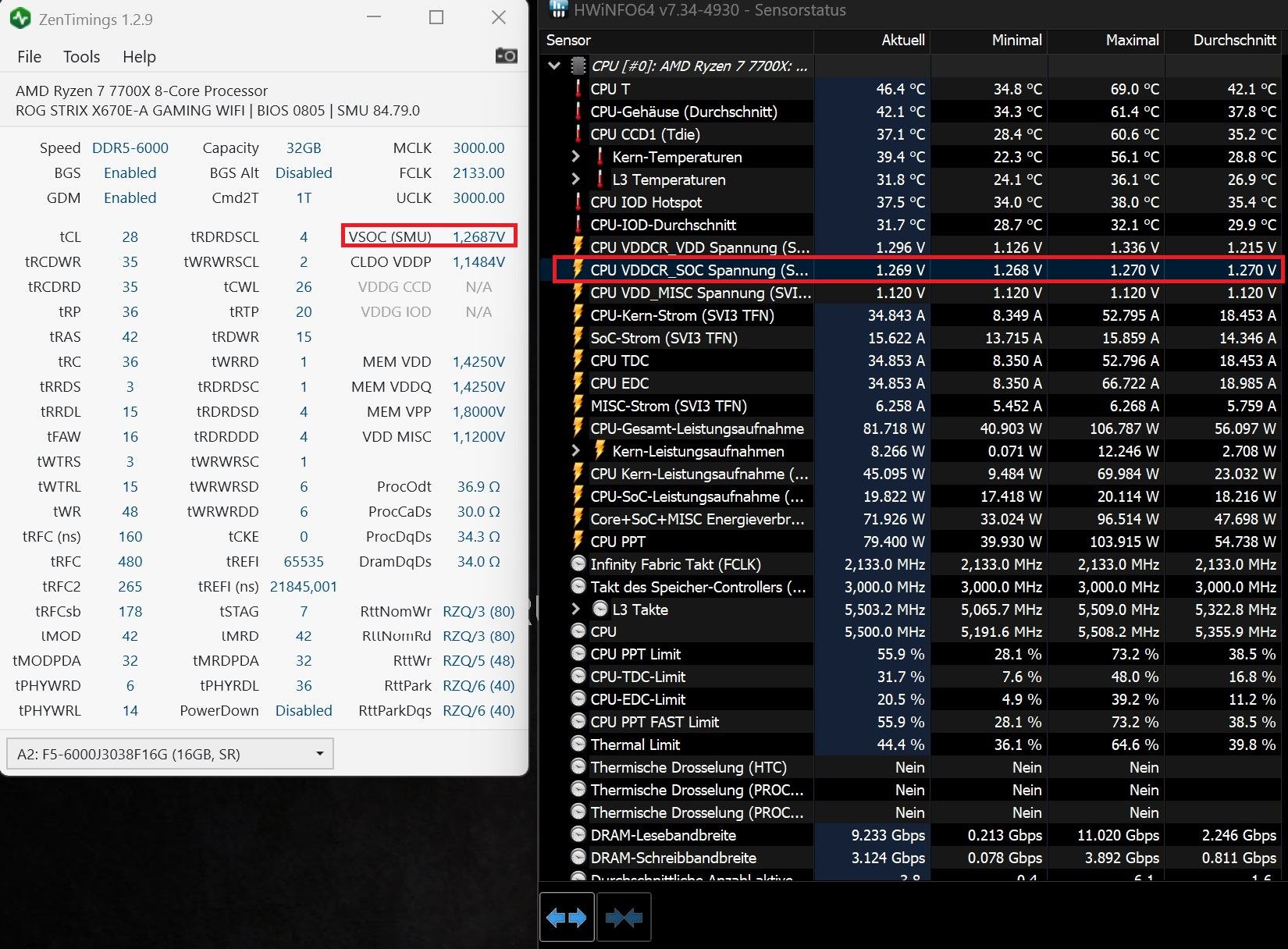
Task: Click the Durchschnitt column header
Action: tap(1223, 41)
